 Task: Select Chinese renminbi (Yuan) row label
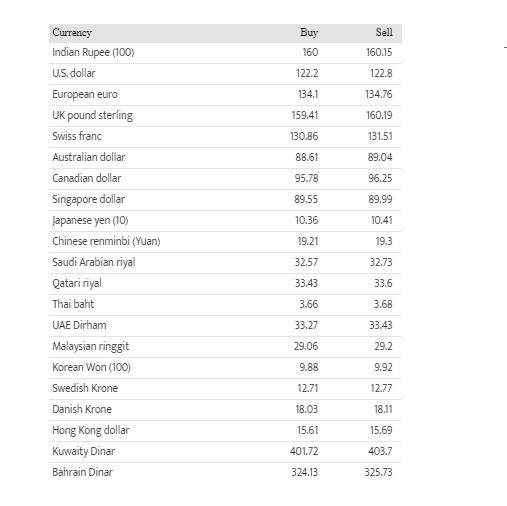pos(106,241)
